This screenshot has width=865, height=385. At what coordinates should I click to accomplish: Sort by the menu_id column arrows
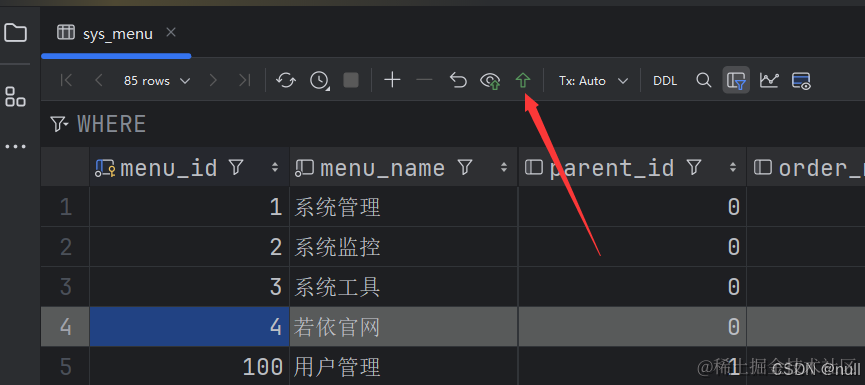(x=275, y=167)
